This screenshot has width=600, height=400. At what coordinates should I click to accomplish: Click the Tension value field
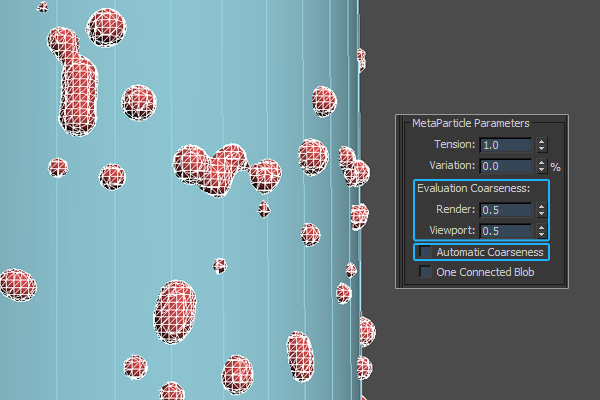coord(506,145)
